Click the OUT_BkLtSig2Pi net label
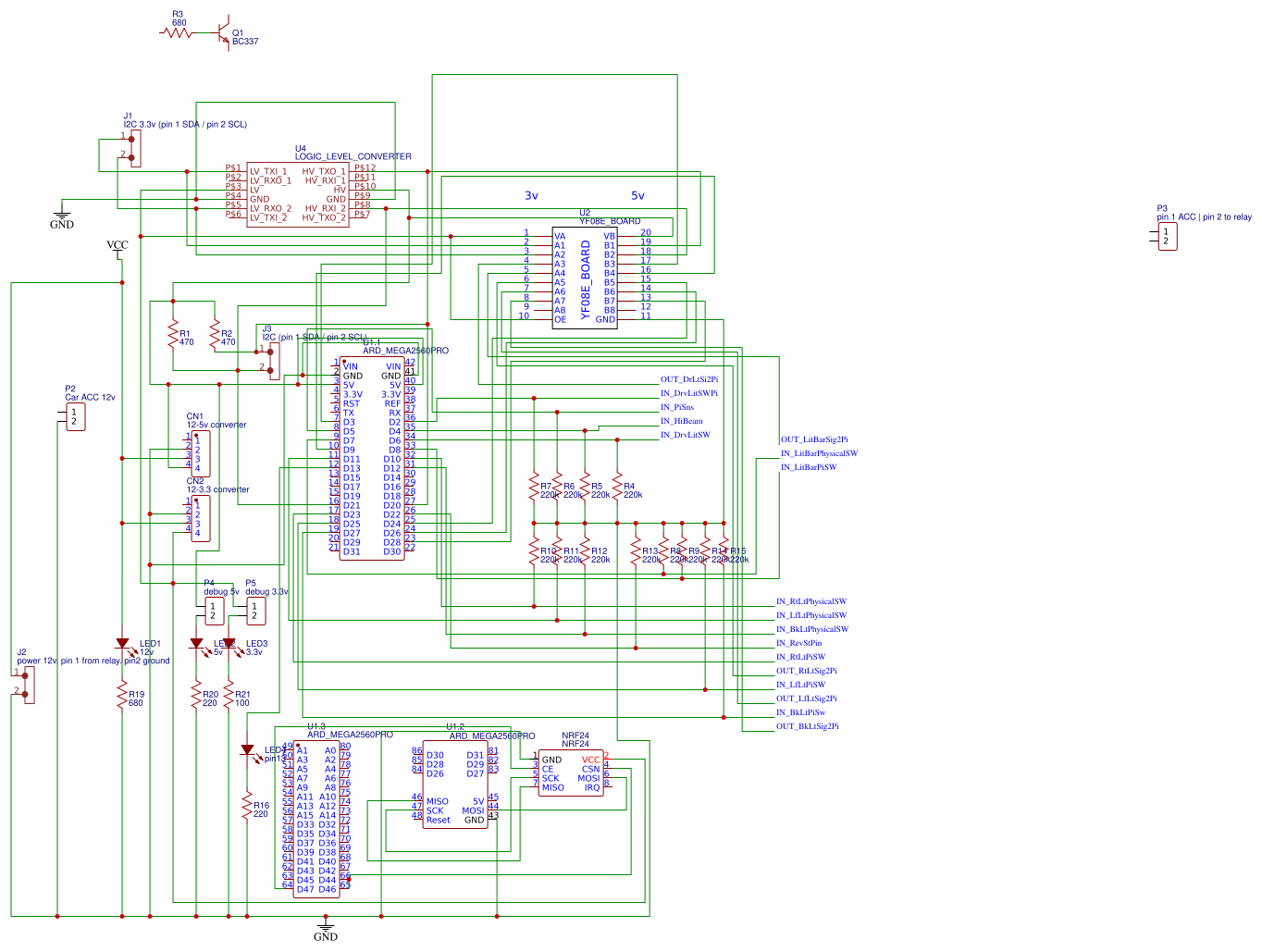Screen dimensions: 1262x952 807,726
